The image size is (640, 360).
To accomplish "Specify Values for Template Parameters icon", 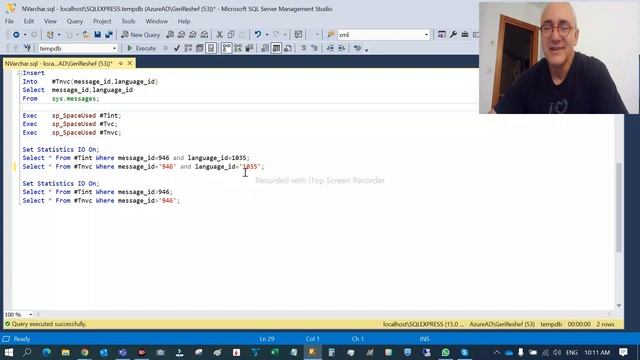I will point(358,48).
